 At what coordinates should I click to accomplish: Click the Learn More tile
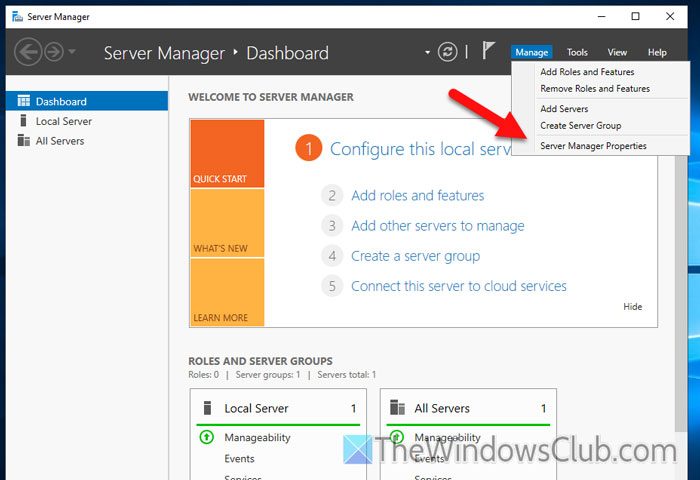coord(227,292)
